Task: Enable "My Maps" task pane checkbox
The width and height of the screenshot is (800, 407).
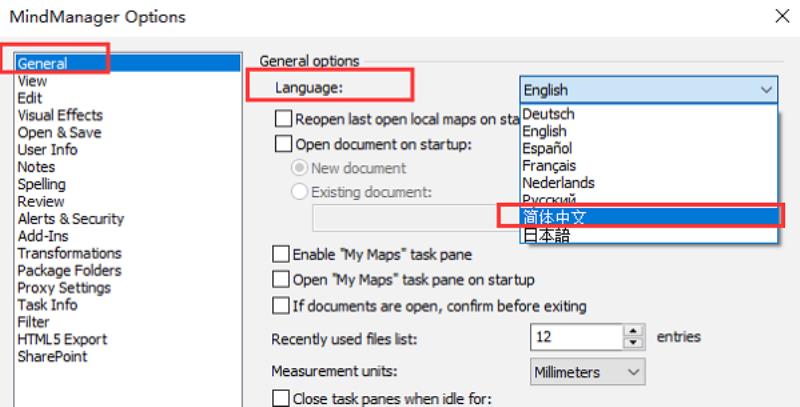Action: pyautogui.click(x=281, y=255)
